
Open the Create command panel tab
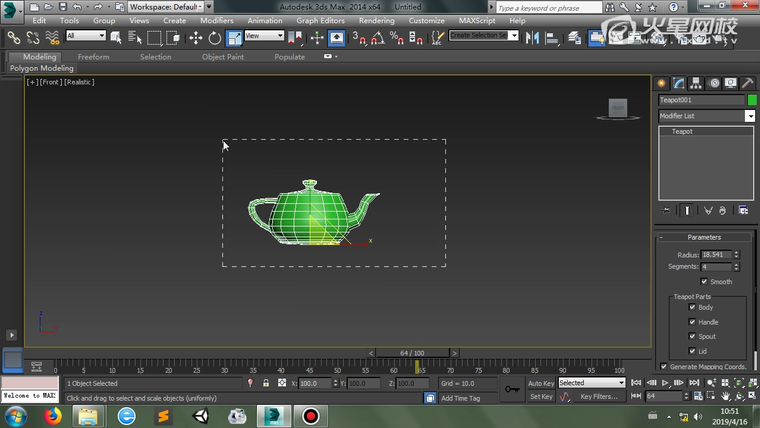tap(662, 83)
